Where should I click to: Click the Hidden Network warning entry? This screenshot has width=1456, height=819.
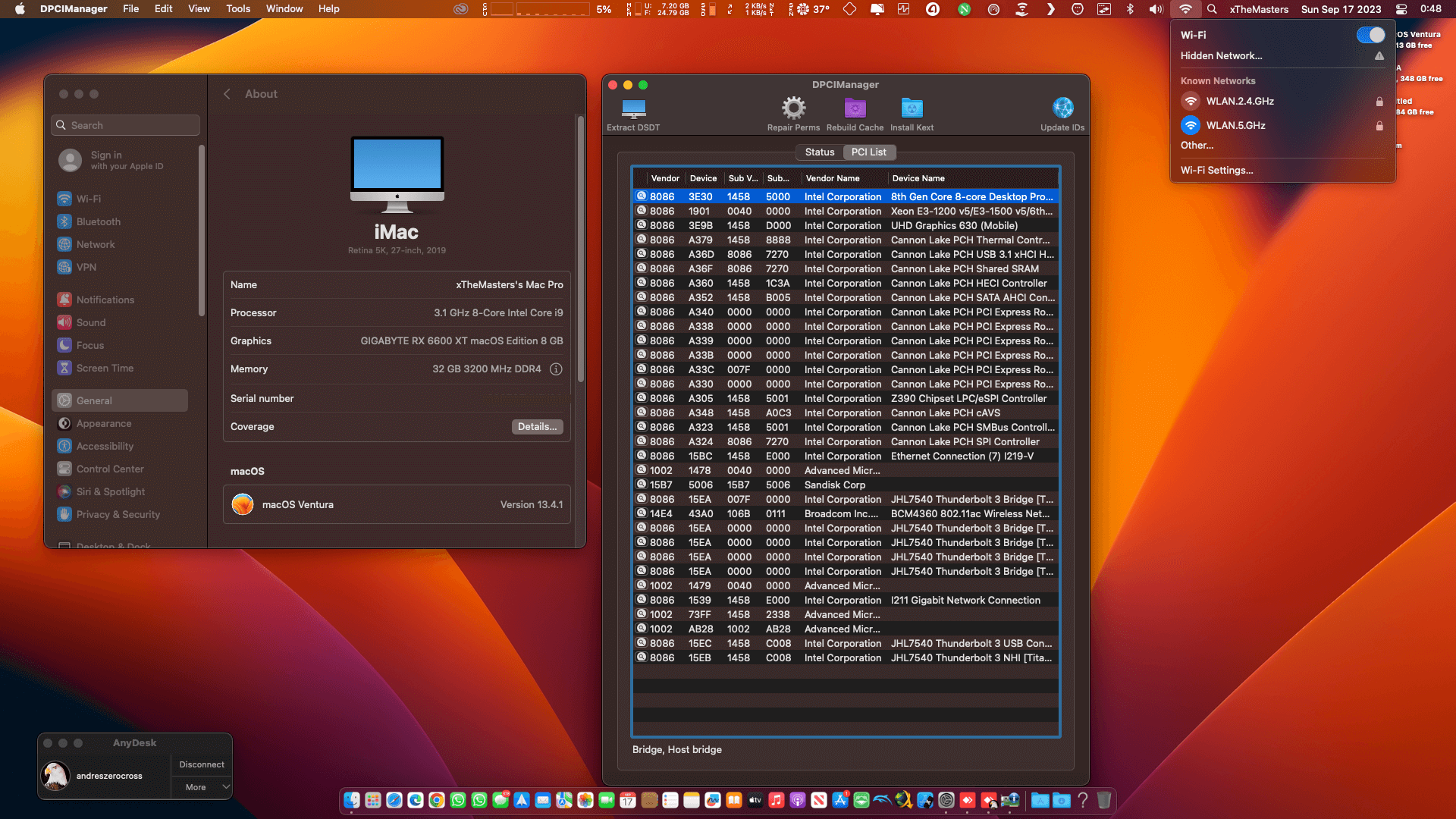coord(1282,55)
